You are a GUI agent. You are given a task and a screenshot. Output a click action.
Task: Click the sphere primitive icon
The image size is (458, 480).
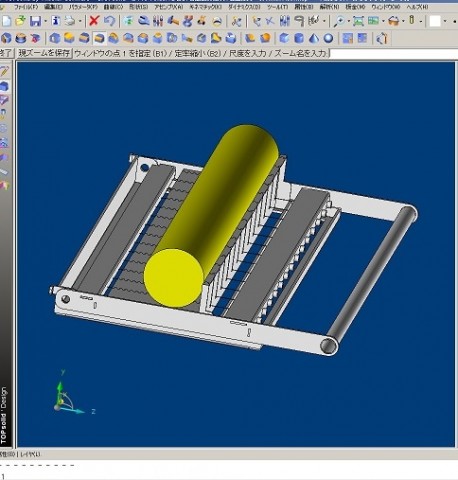click(x=328, y=38)
